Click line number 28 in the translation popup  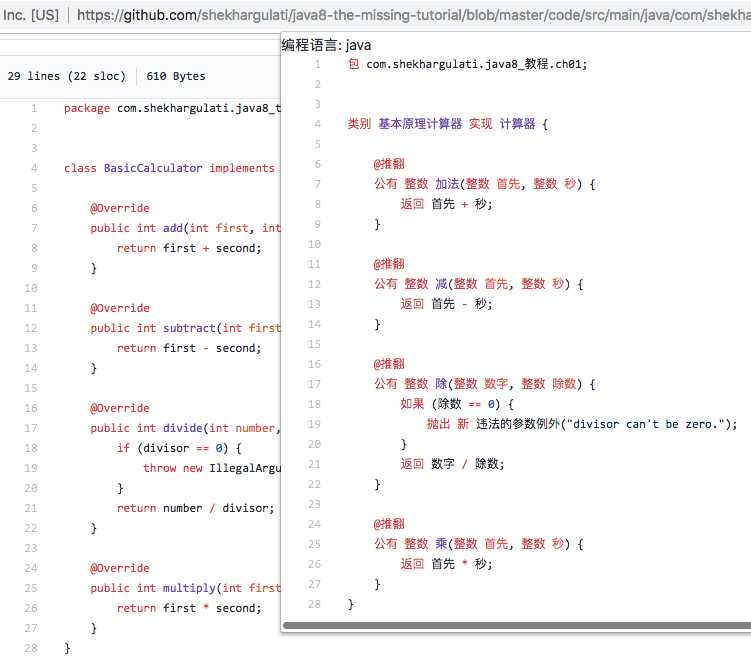coord(314,604)
